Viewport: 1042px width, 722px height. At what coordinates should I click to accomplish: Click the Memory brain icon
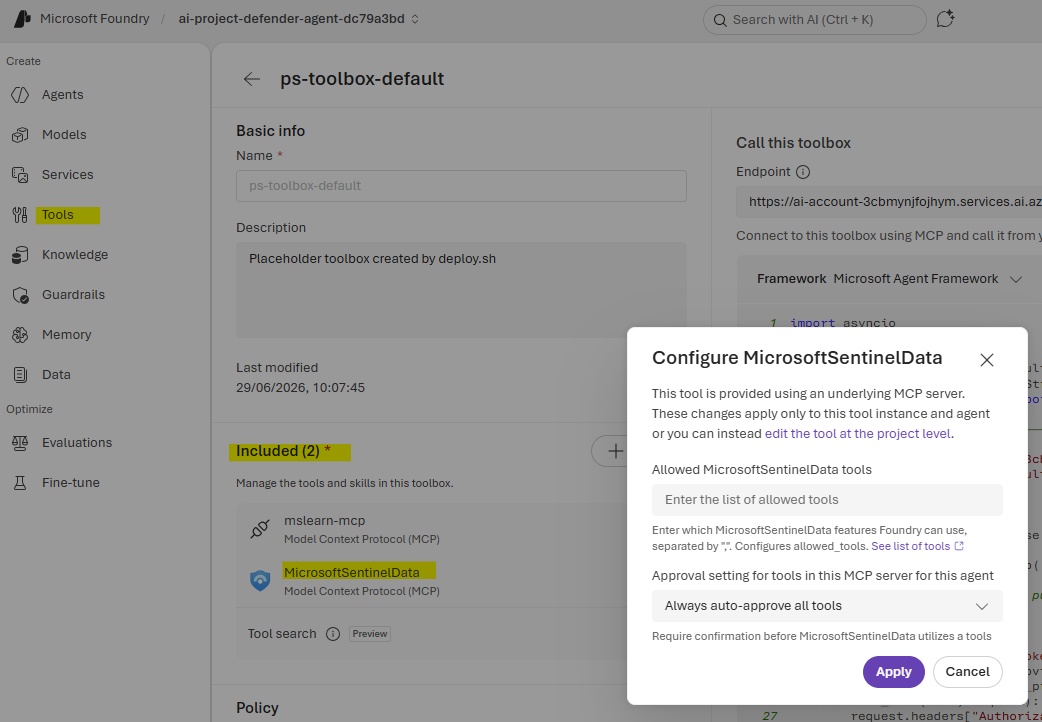(x=20, y=334)
